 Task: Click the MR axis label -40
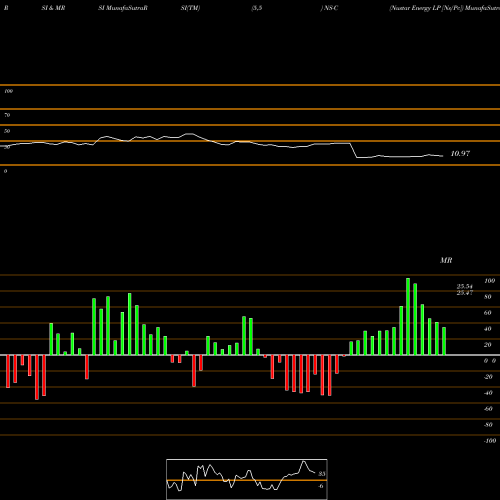[488, 393]
